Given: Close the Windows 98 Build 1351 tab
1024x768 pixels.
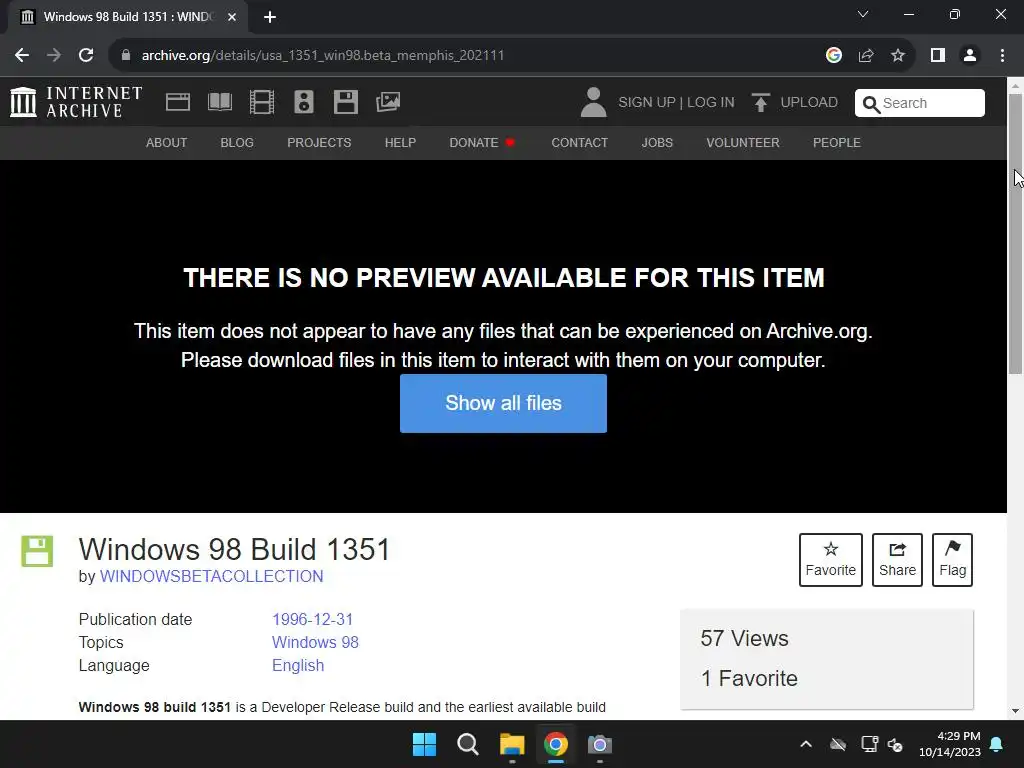Looking at the screenshot, I should pyautogui.click(x=232, y=17).
